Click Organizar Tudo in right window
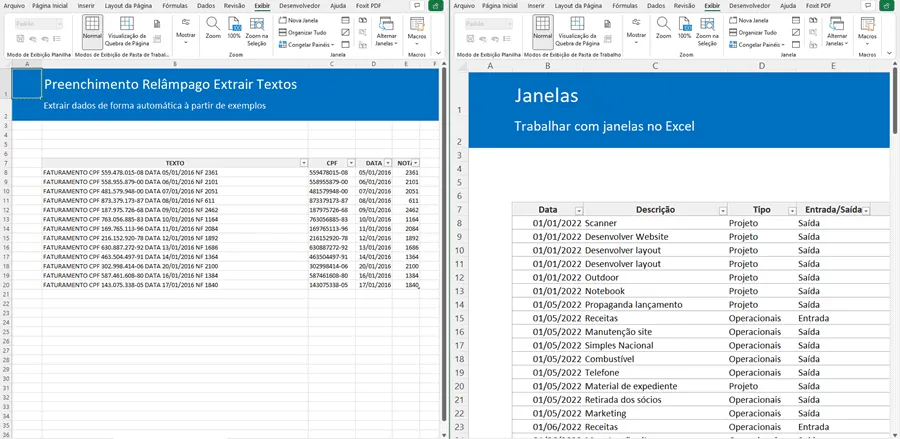The height and width of the screenshot is (439, 900). pyautogui.click(x=752, y=32)
